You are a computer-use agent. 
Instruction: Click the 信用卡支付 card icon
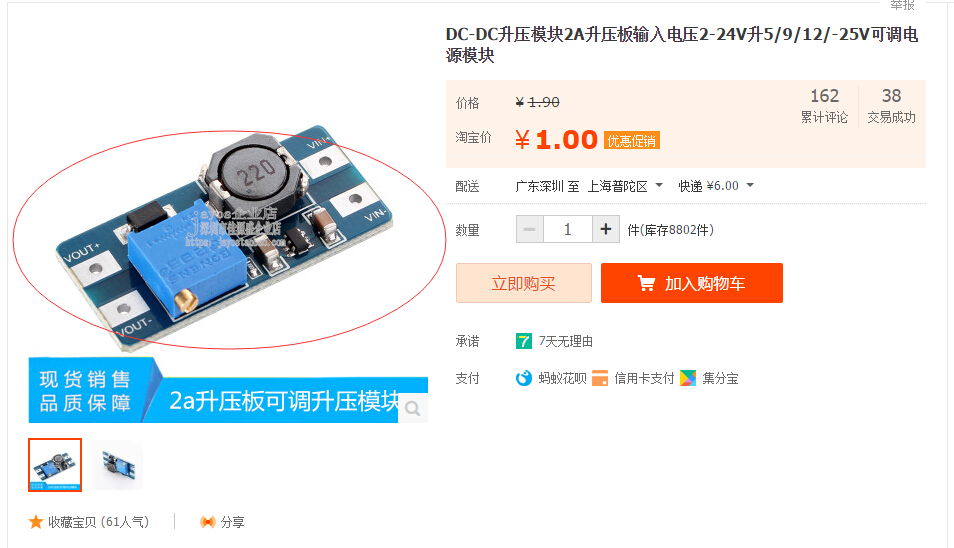point(600,378)
